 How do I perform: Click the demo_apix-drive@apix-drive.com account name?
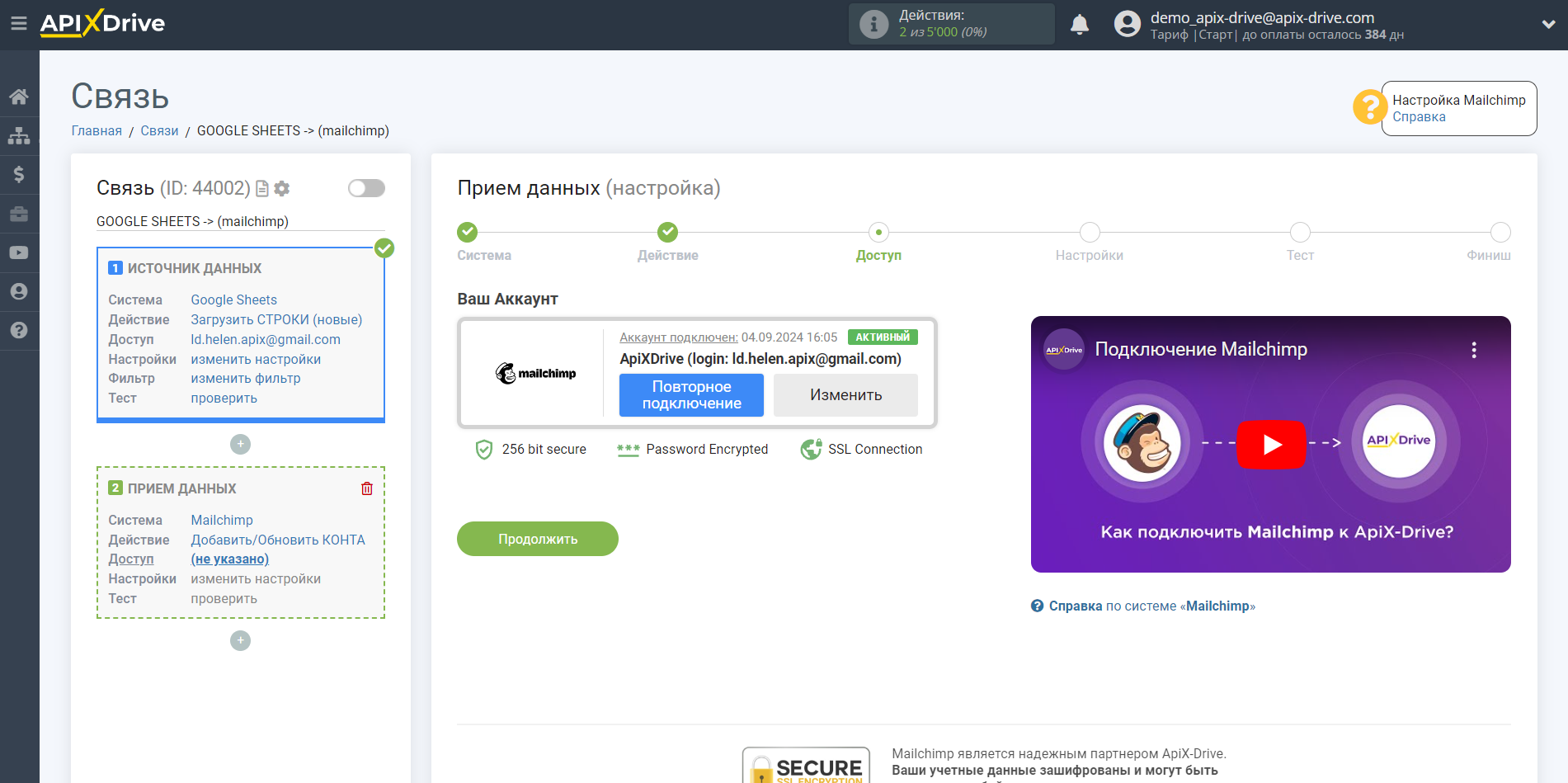point(1262,17)
